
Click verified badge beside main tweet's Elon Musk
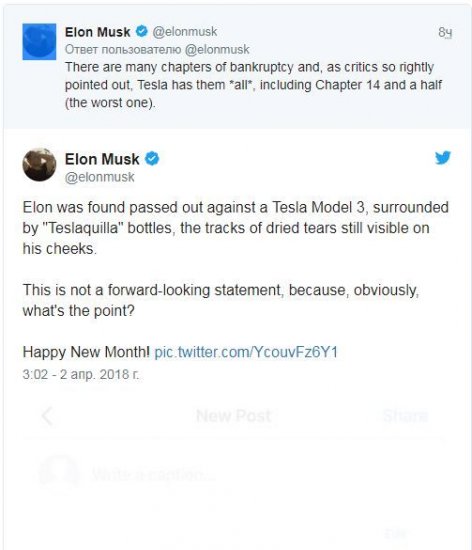click(152, 159)
